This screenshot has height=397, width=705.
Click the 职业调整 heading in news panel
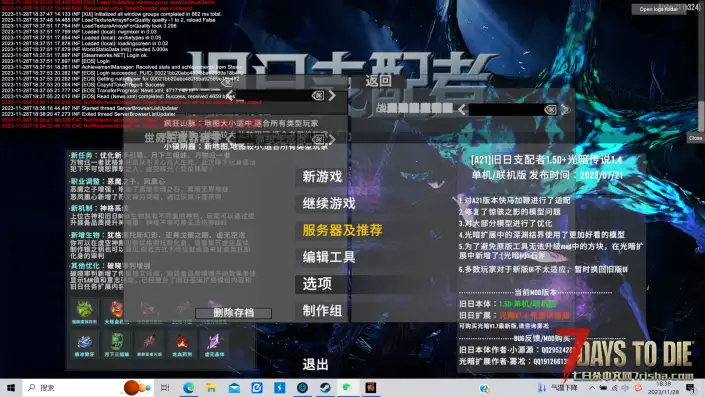(x=85, y=182)
